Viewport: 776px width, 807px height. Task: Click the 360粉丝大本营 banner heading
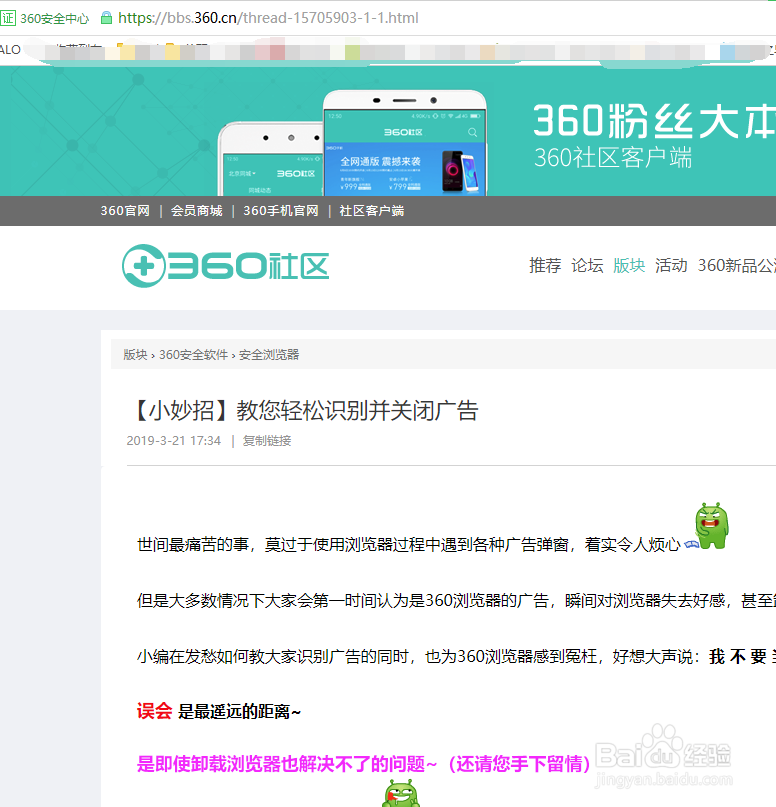(654, 121)
